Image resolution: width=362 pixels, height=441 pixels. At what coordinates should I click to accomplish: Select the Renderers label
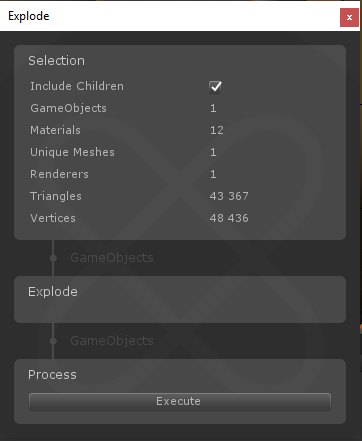pyautogui.click(x=59, y=174)
